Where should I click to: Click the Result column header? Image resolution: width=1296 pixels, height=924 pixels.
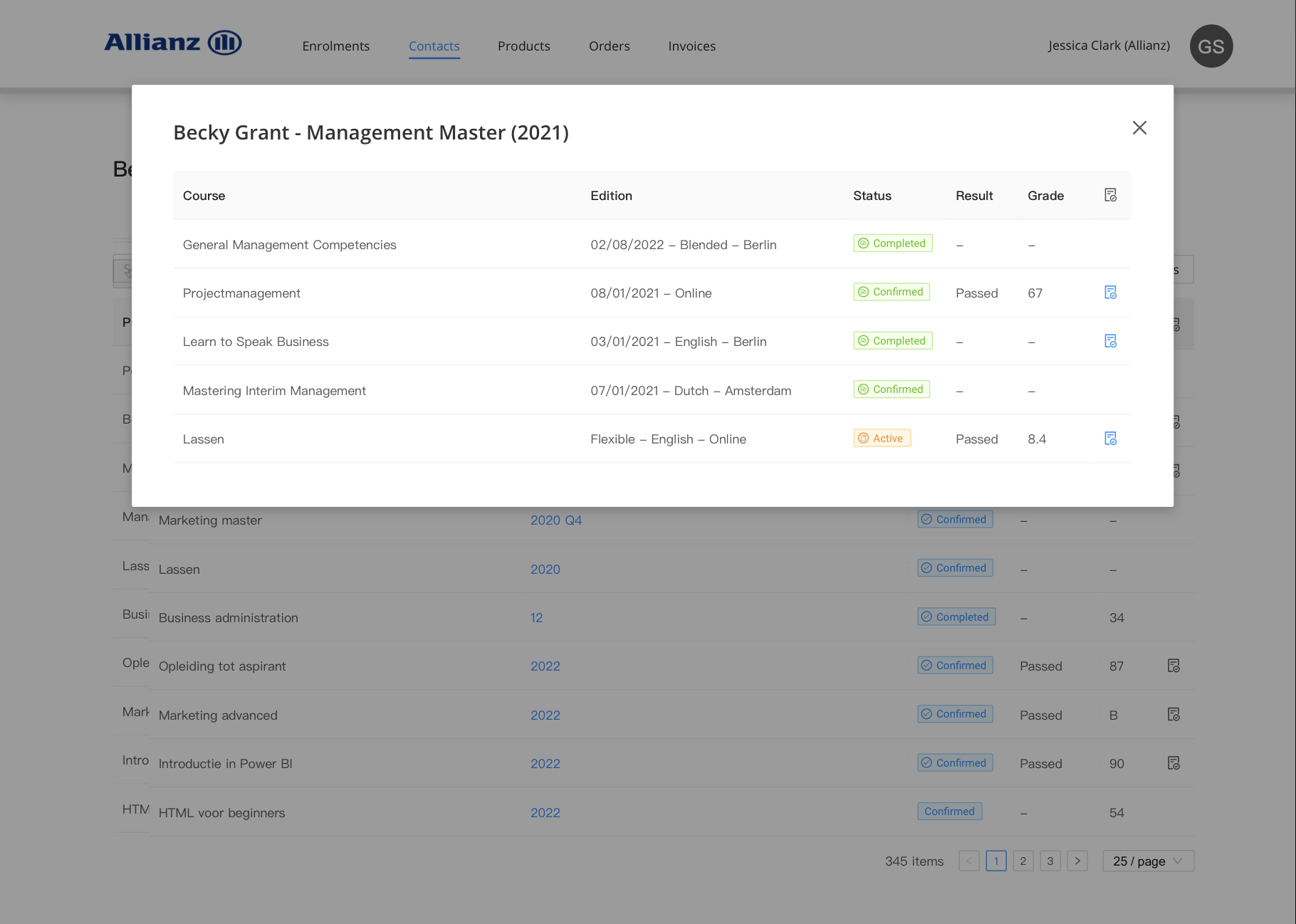click(974, 196)
